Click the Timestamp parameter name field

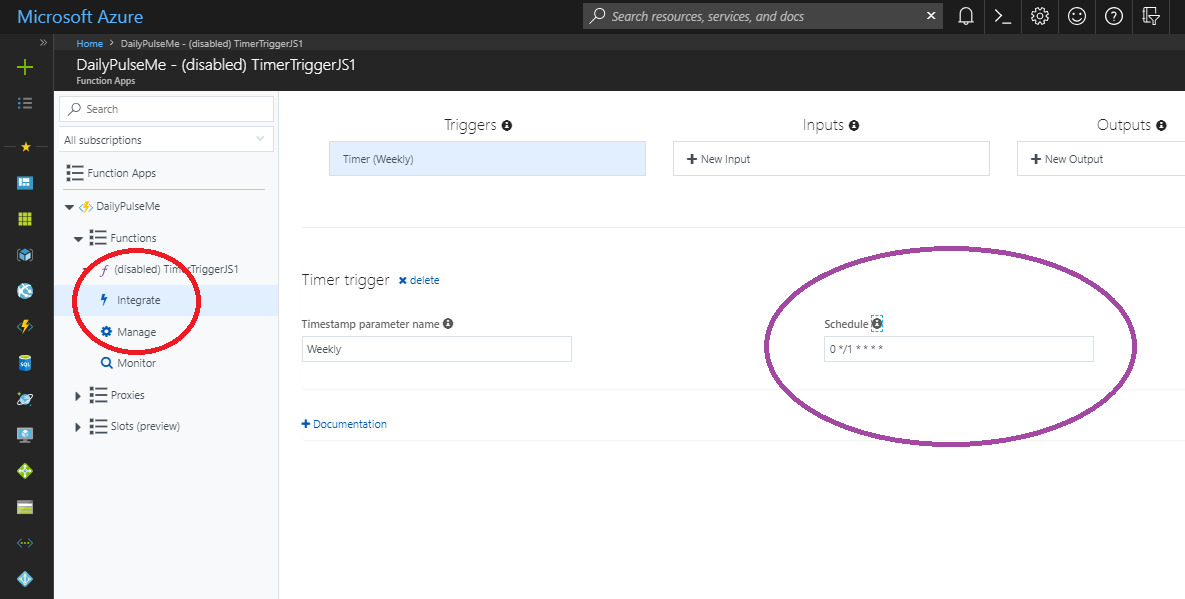[x=436, y=349]
